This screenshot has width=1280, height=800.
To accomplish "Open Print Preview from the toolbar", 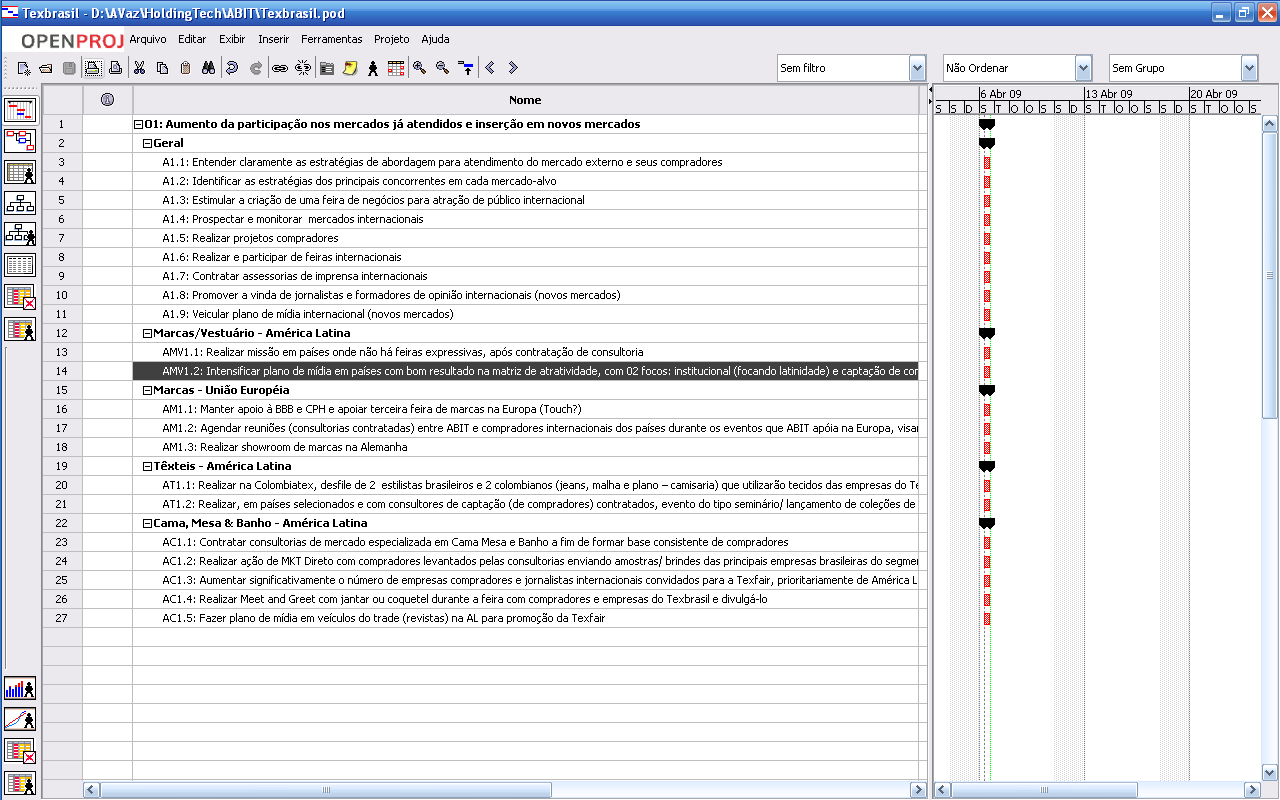I will [115, 68].
